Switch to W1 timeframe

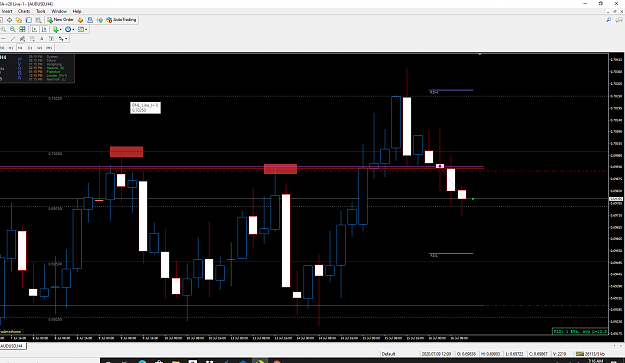[39, 48]
